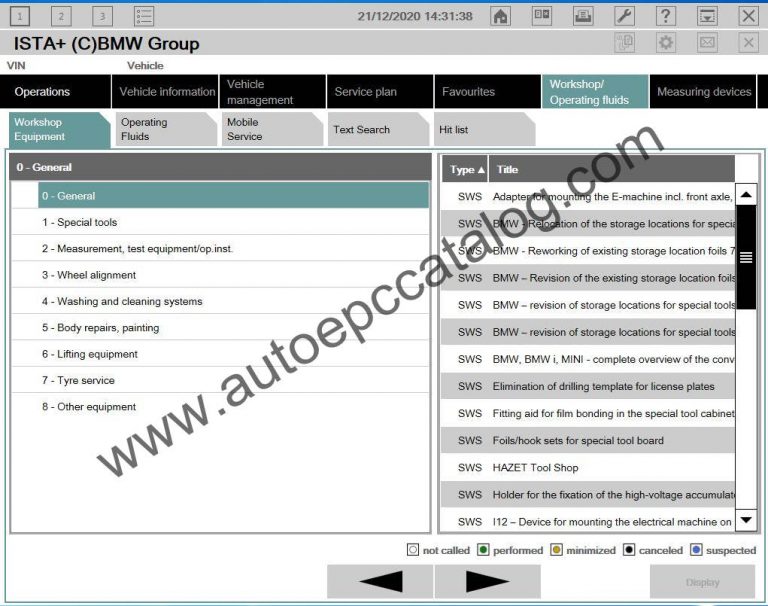The image size is (768, 606).
Task: Select 'HAZET Tool Shop' row
Action: coord(588,467)
